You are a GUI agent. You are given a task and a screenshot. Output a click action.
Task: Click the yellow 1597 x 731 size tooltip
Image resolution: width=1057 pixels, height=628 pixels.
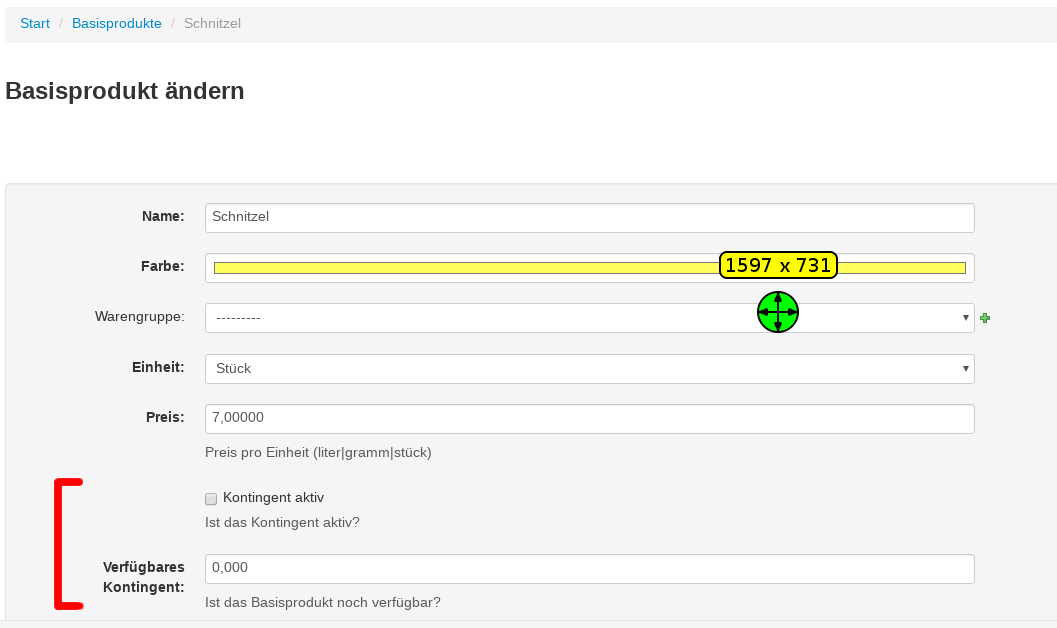(778, 265)
